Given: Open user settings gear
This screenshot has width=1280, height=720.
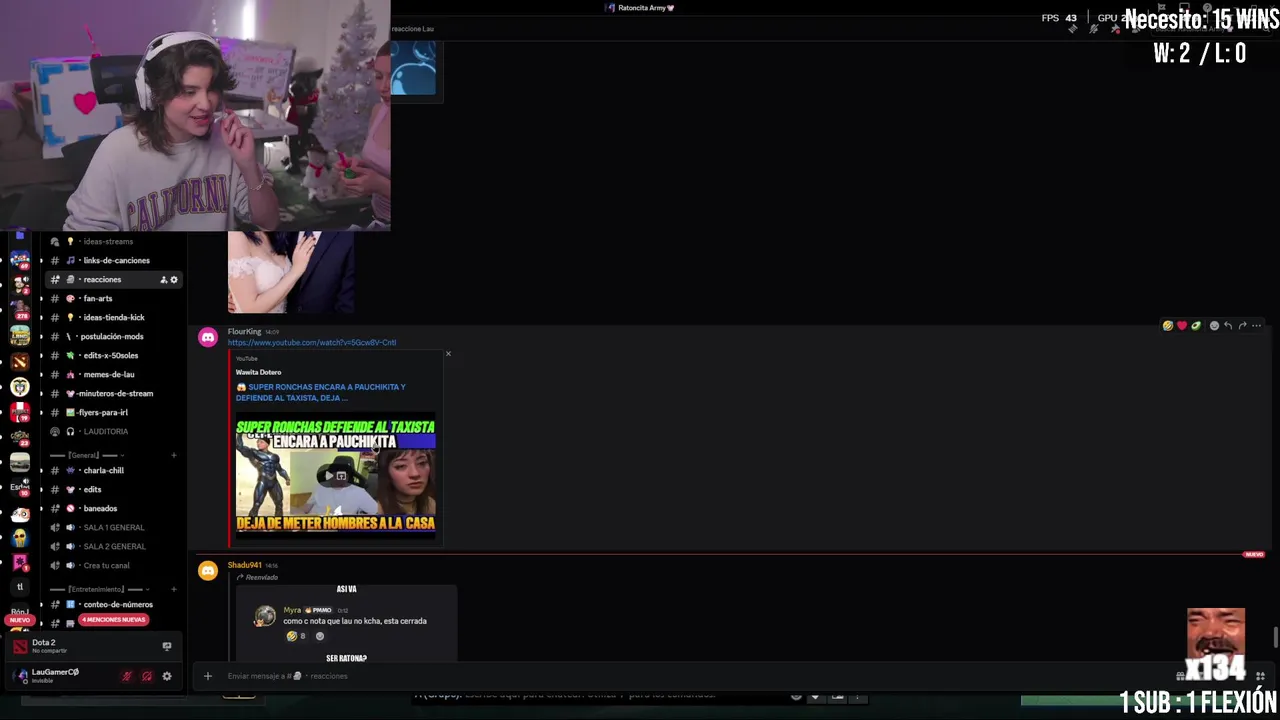Looking at the screenshot, I should [167, 676].
